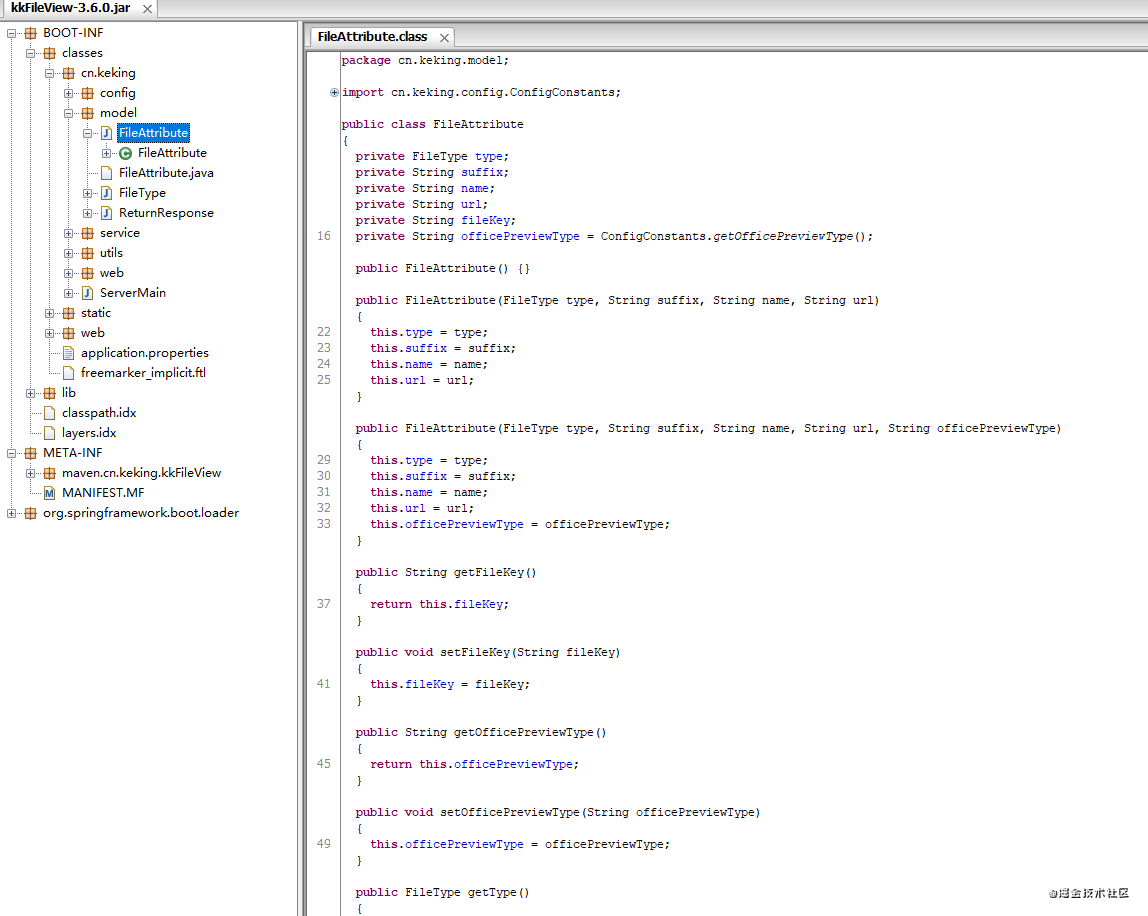The height and width of the screenshot is (916, 1148).
Task: Click the MANIFEST.MF file icon
Action: (50, 493)
